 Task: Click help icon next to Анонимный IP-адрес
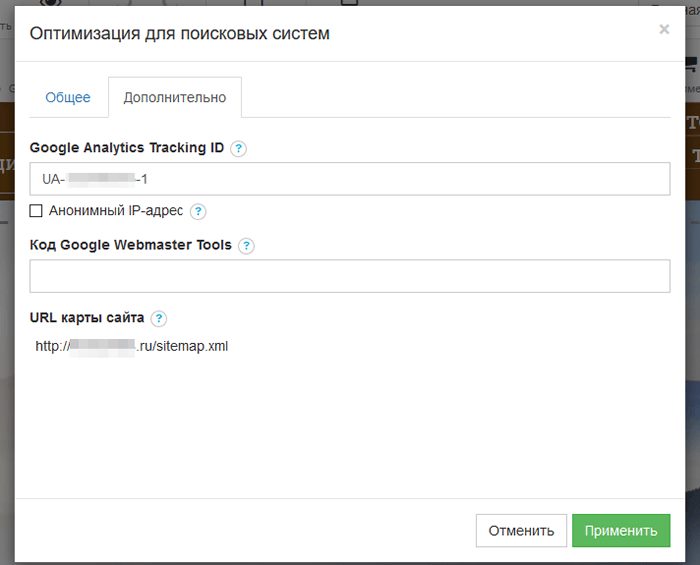tap(198, 211)
